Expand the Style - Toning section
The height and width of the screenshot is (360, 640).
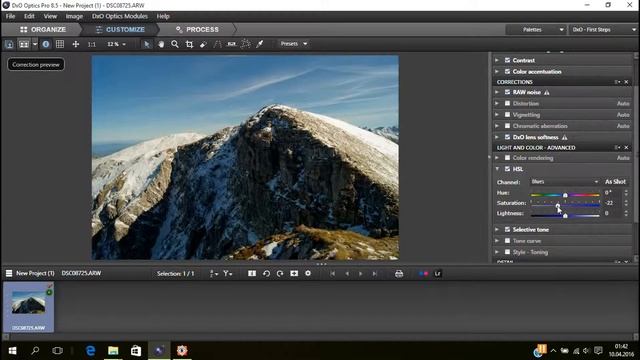pyautogui.click(x=497, y=252)
